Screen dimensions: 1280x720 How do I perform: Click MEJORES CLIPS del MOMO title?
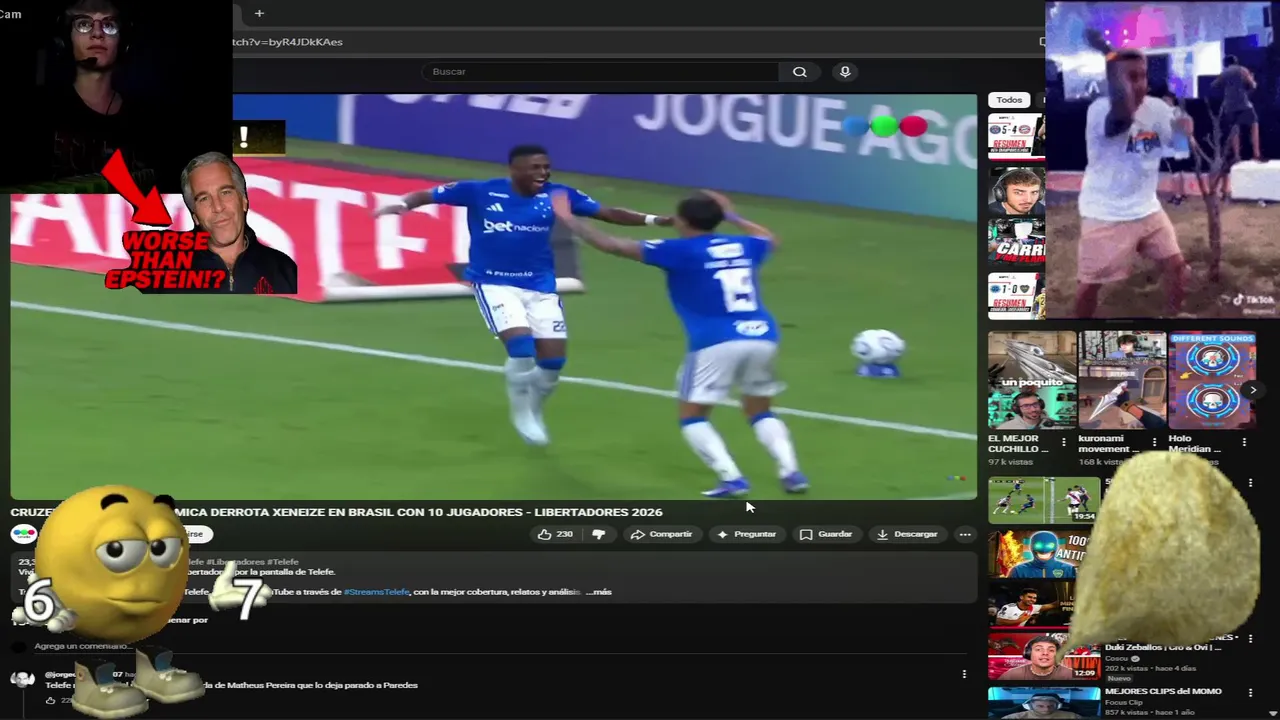1163,691
